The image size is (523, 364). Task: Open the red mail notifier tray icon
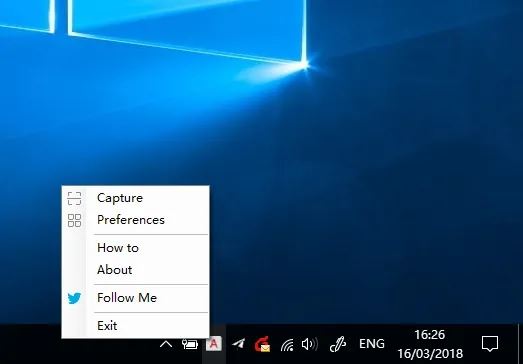click(x=262, y=344)
